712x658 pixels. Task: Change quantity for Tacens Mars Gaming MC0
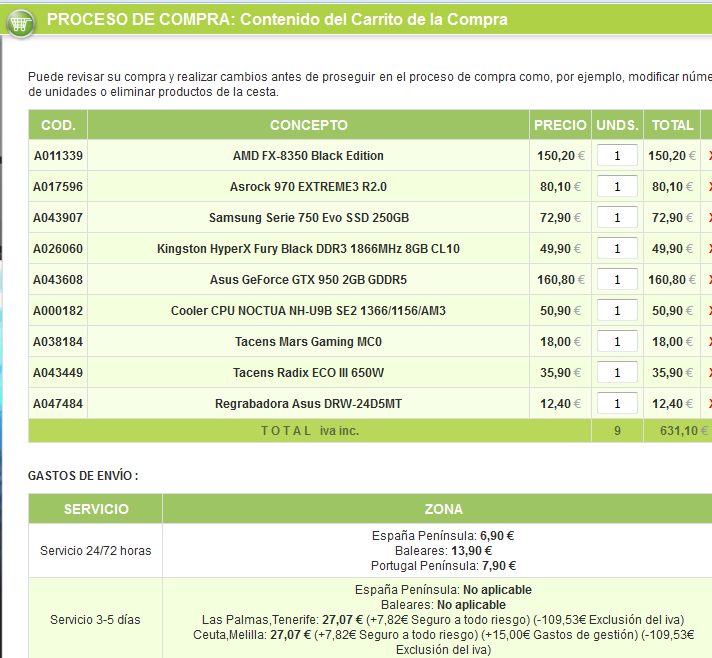(x=617, y=341)
